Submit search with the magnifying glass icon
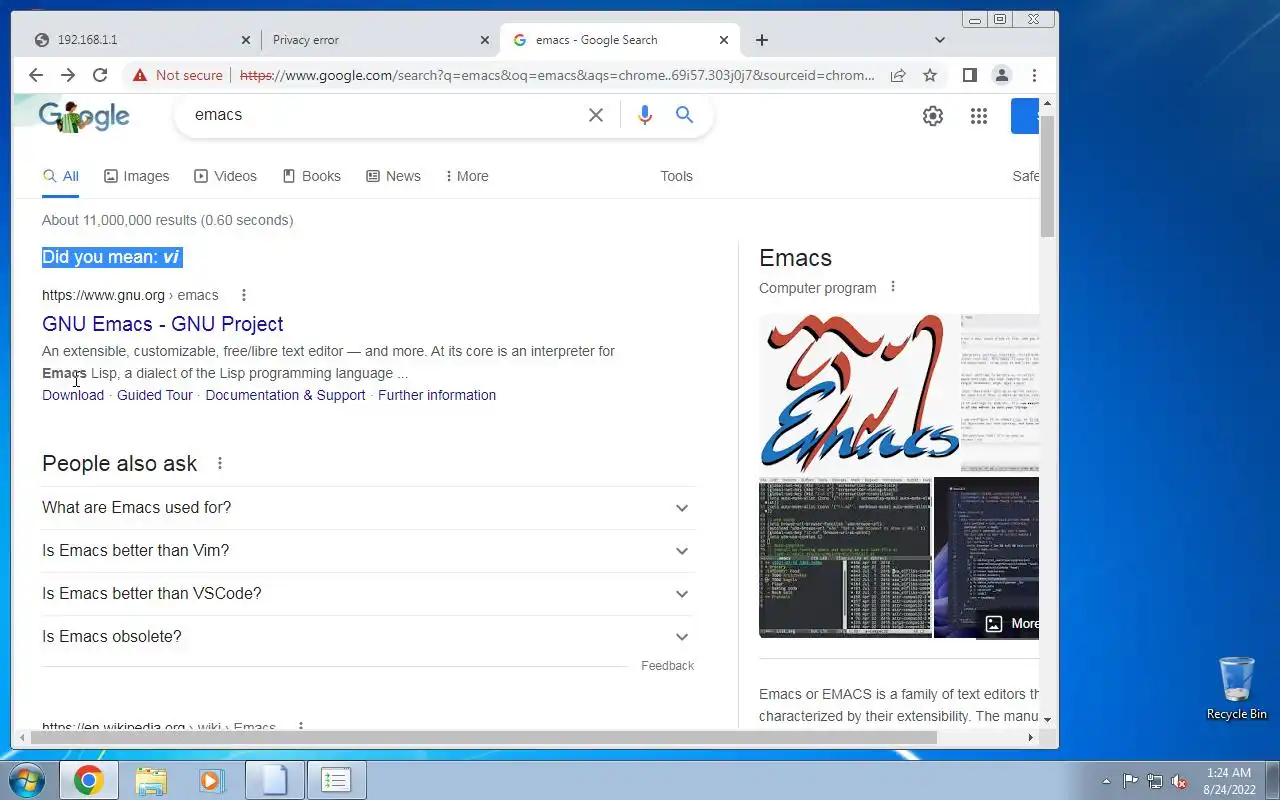 (684, 115)
